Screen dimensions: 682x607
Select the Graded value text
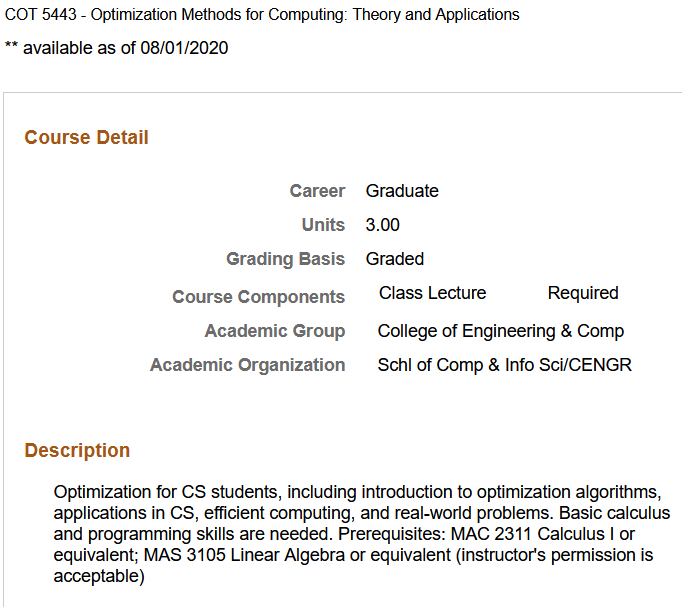(395, 259)
